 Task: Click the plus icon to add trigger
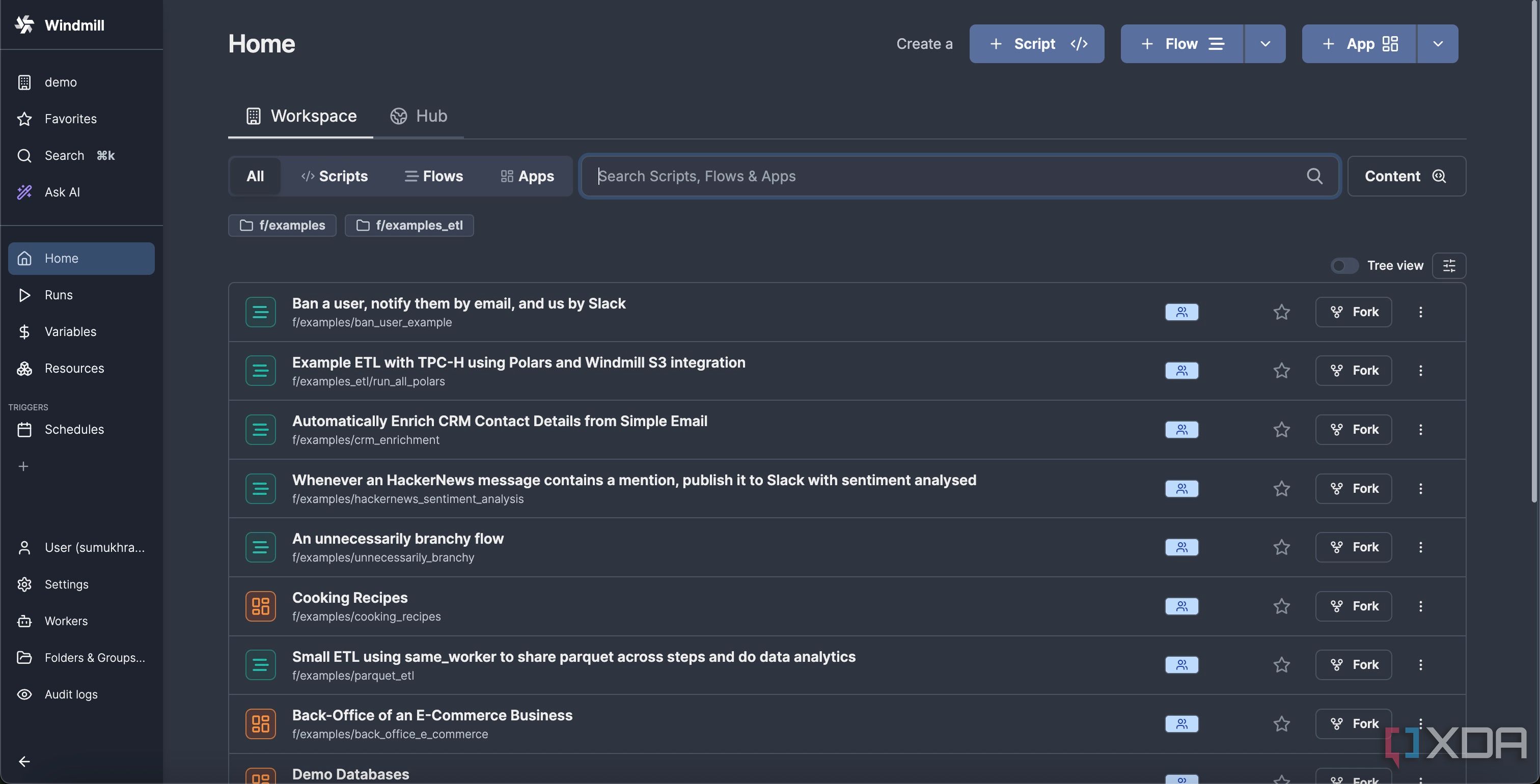[23, 466]
